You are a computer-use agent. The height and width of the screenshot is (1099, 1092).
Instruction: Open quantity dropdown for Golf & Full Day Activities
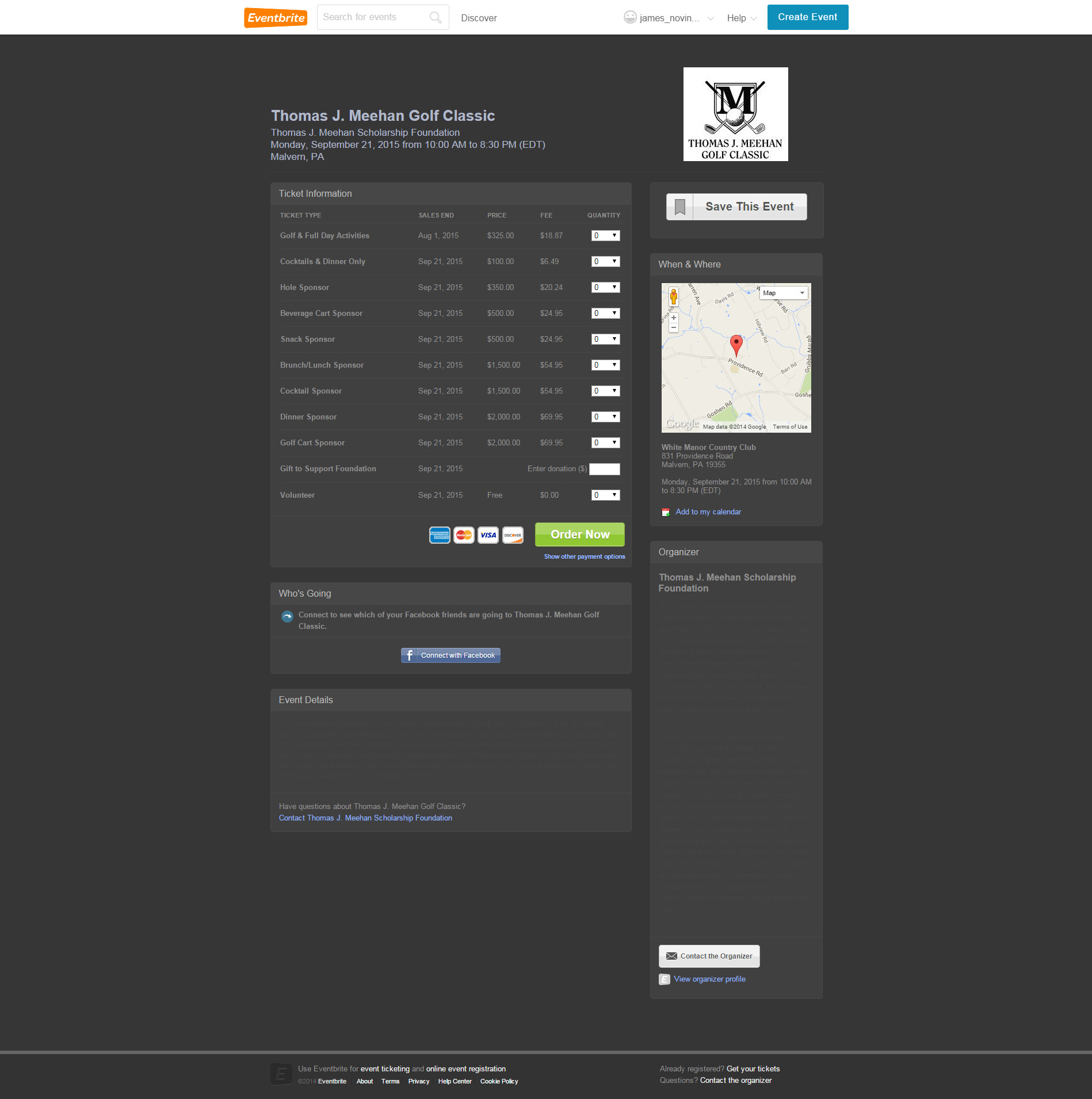point(605,235)
